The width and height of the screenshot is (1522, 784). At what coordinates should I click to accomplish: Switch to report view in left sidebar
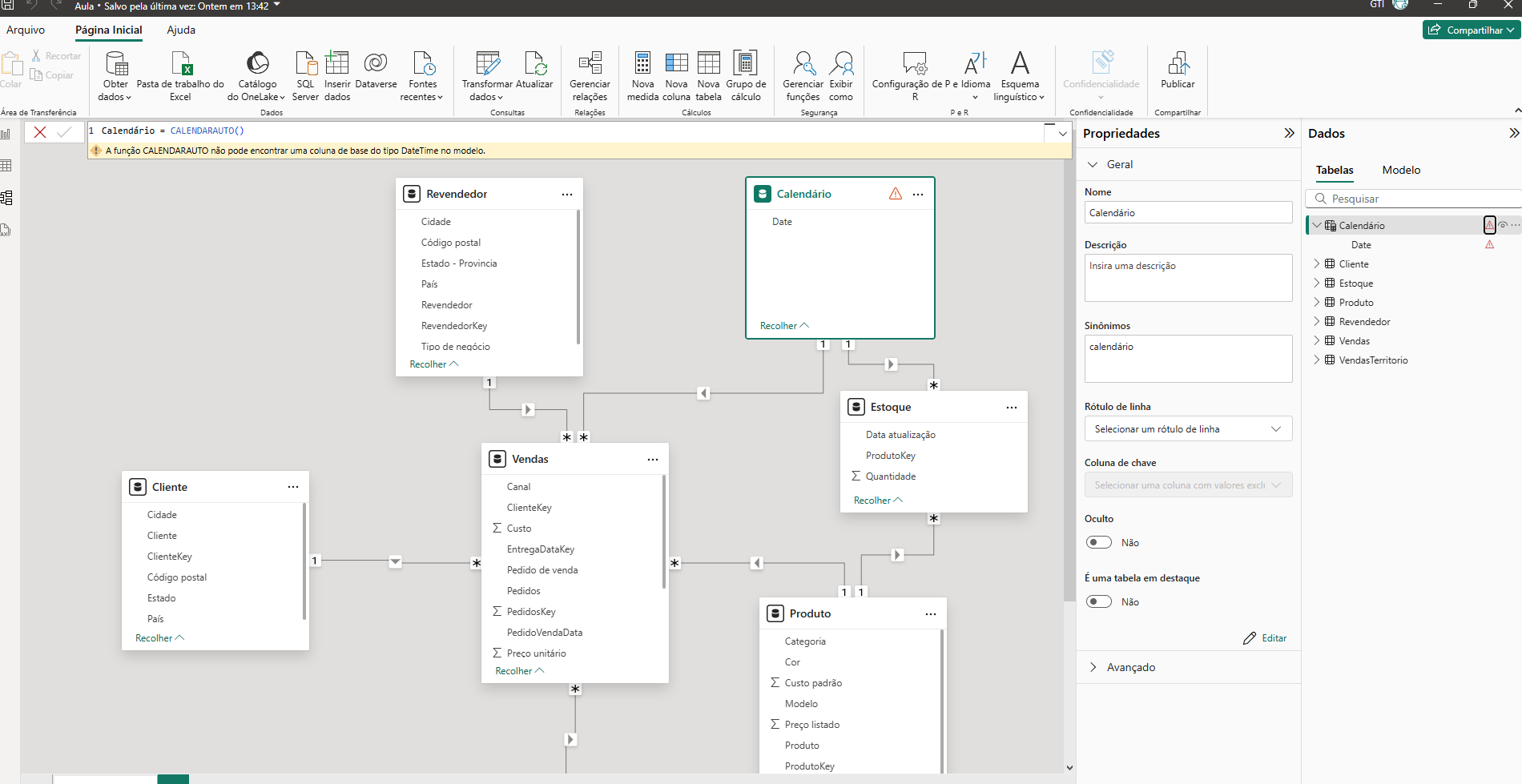pyautogui.click(x=6, y=134)
